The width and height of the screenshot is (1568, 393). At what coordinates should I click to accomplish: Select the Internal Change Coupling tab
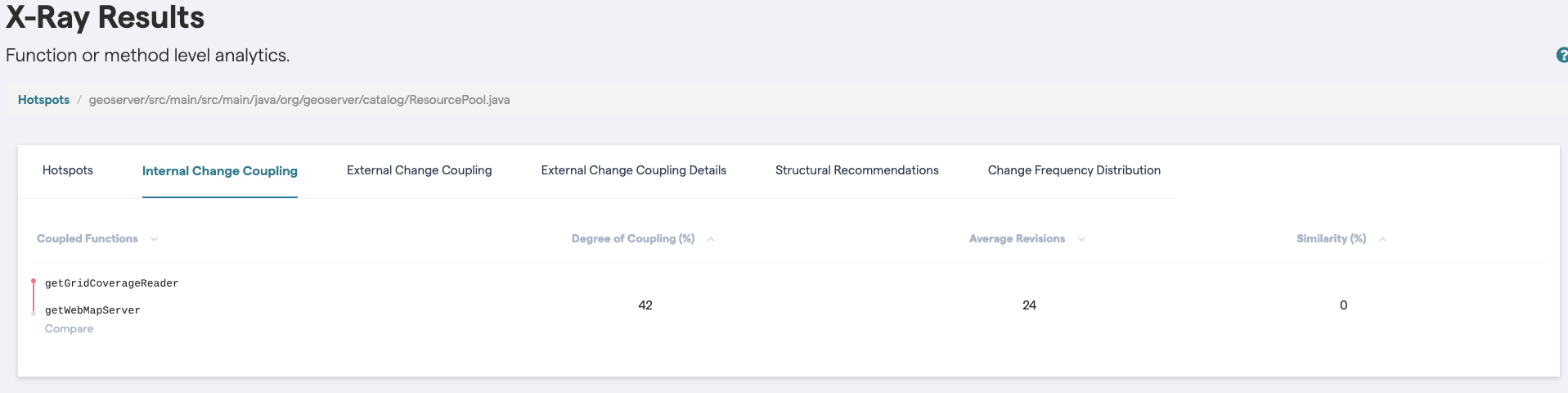click(219, 171)
